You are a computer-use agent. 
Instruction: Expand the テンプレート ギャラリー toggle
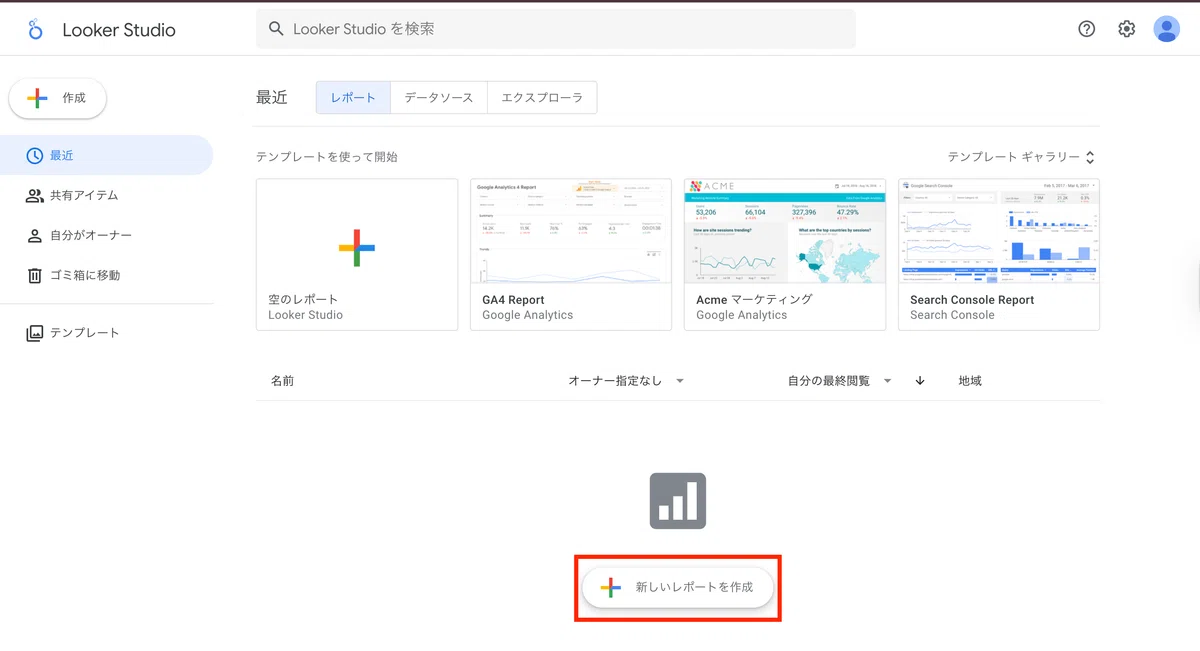pyautogui.click(x=1021, y=157)
